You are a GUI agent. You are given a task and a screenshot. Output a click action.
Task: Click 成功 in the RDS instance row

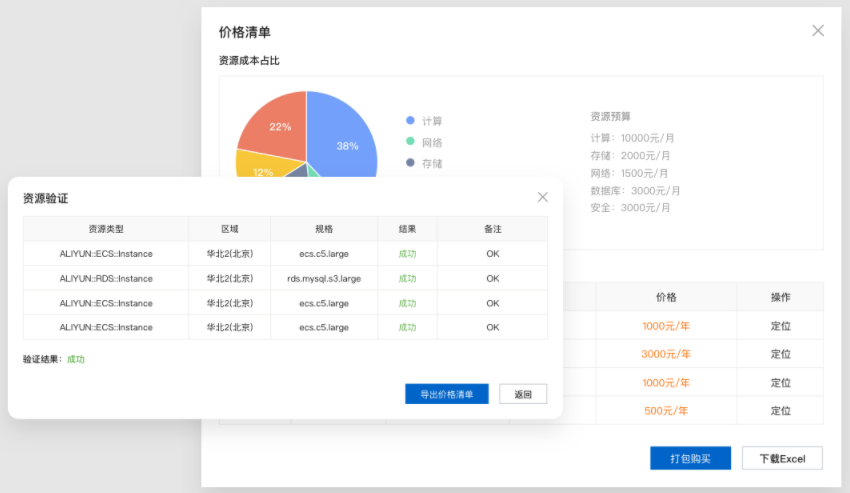(x=407, y=278)
